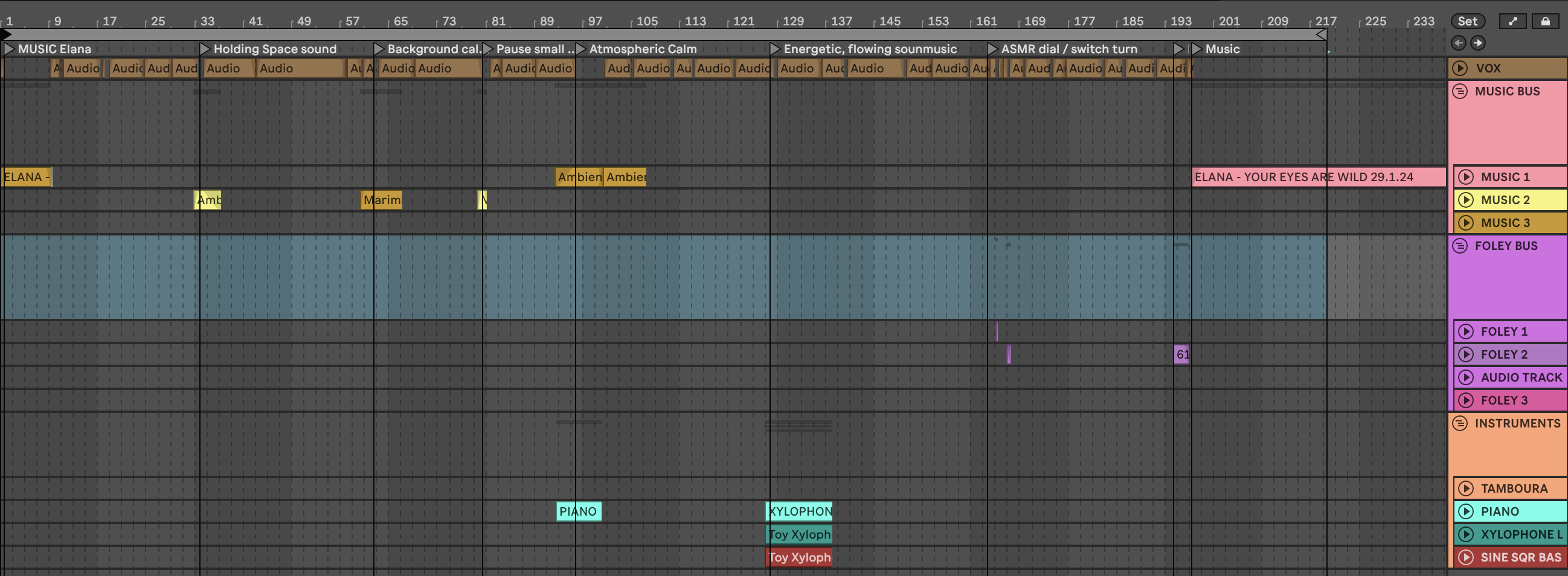This screenshot has height=576, width=1568.
Task: Unfold the MUSIC 3 track
Action: coord(1466,223)
